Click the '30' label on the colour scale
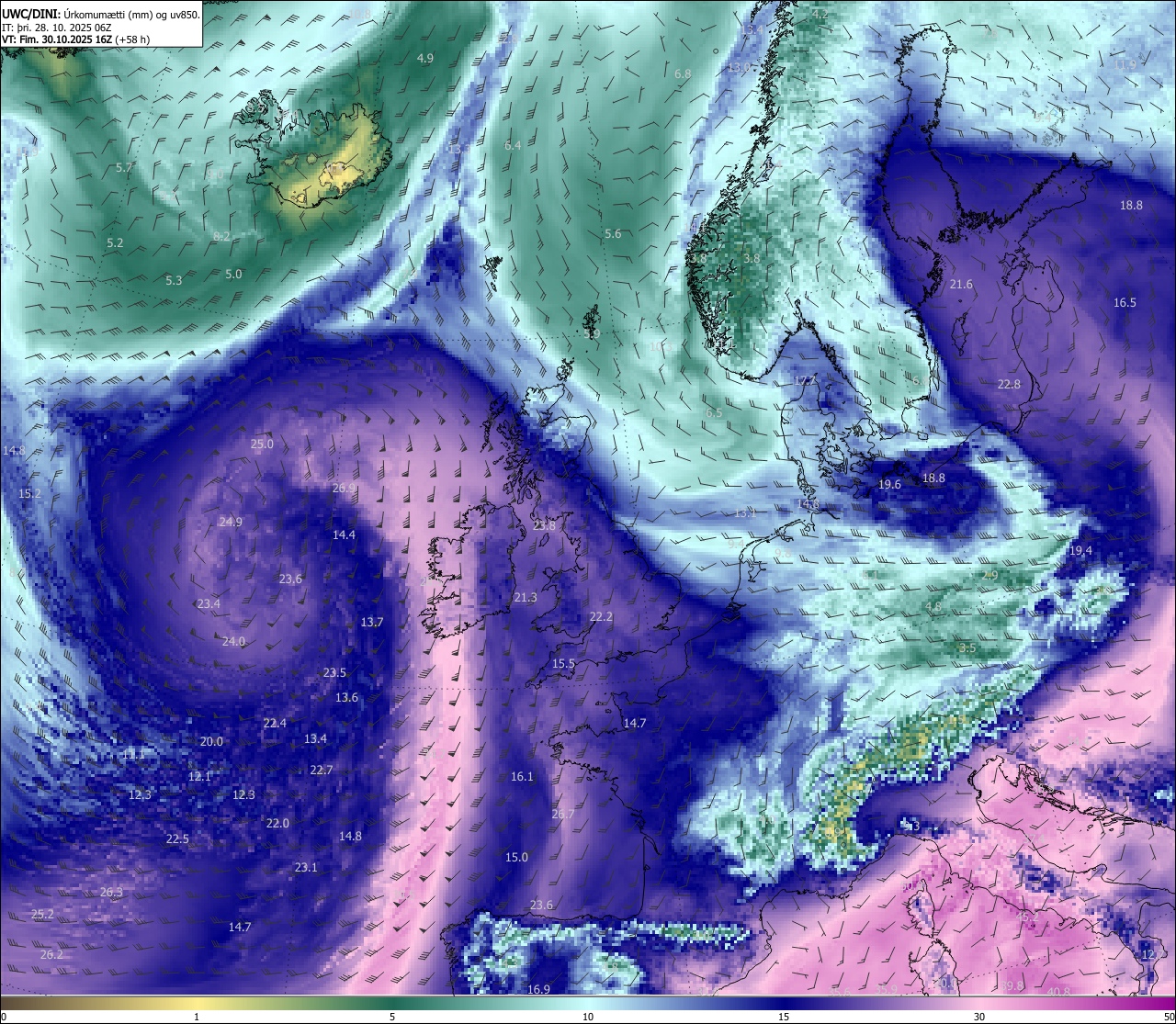Viewport: 1176px width, 1024px height. pos(979,1017)
